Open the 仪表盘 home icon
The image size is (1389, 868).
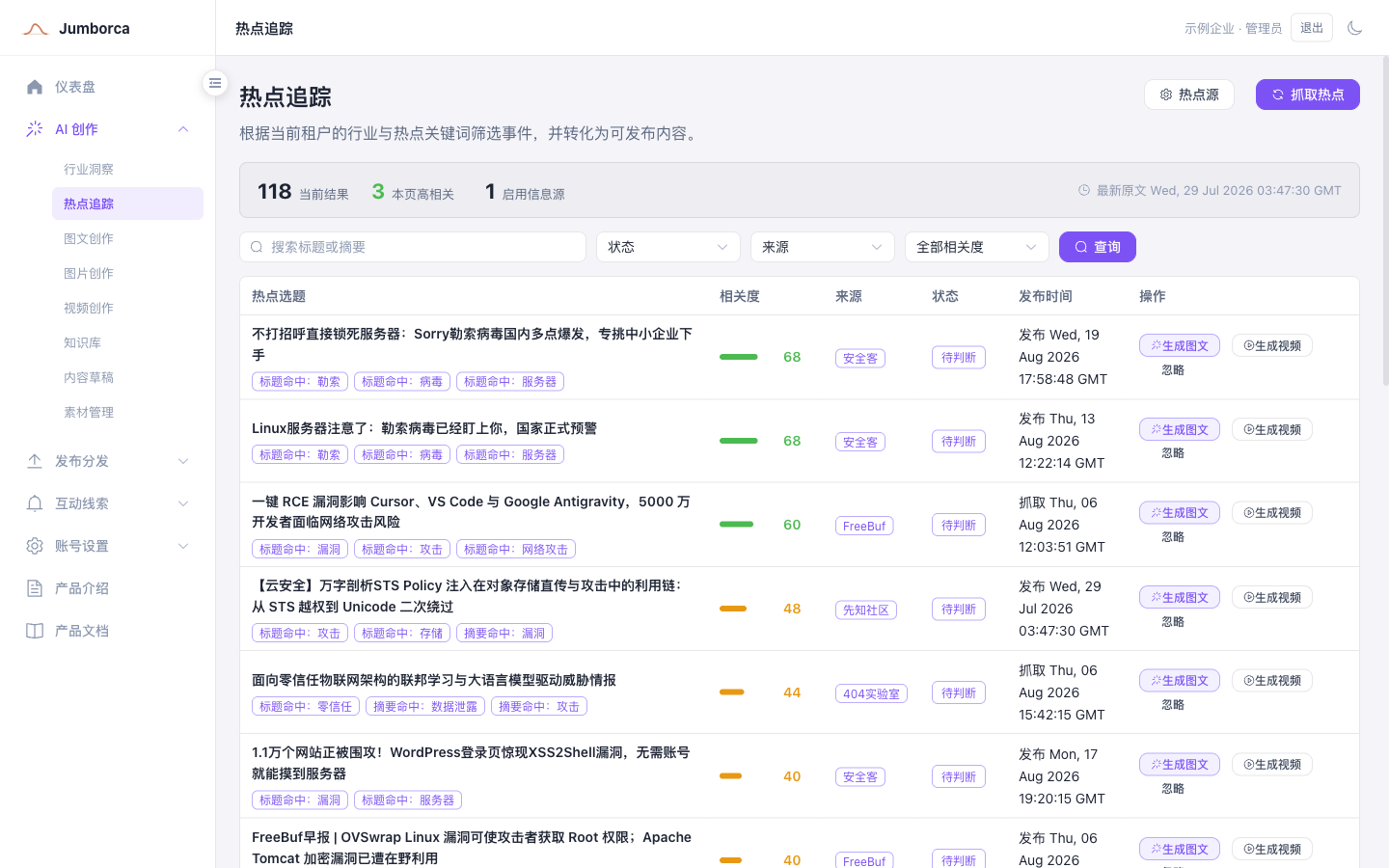click(x=35, y=87)
